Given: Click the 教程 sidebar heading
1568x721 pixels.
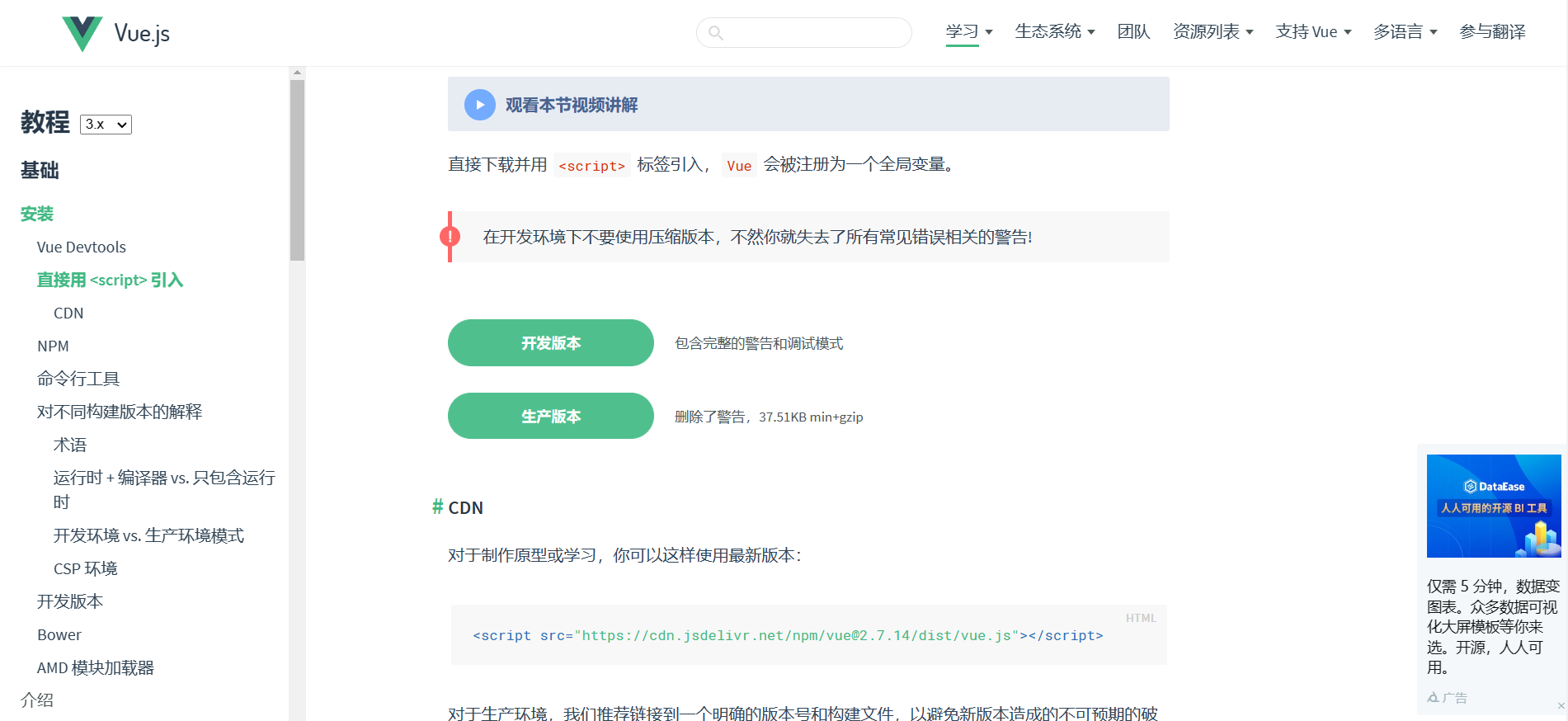Looking at the screenshot, I should tap(45, 122).
